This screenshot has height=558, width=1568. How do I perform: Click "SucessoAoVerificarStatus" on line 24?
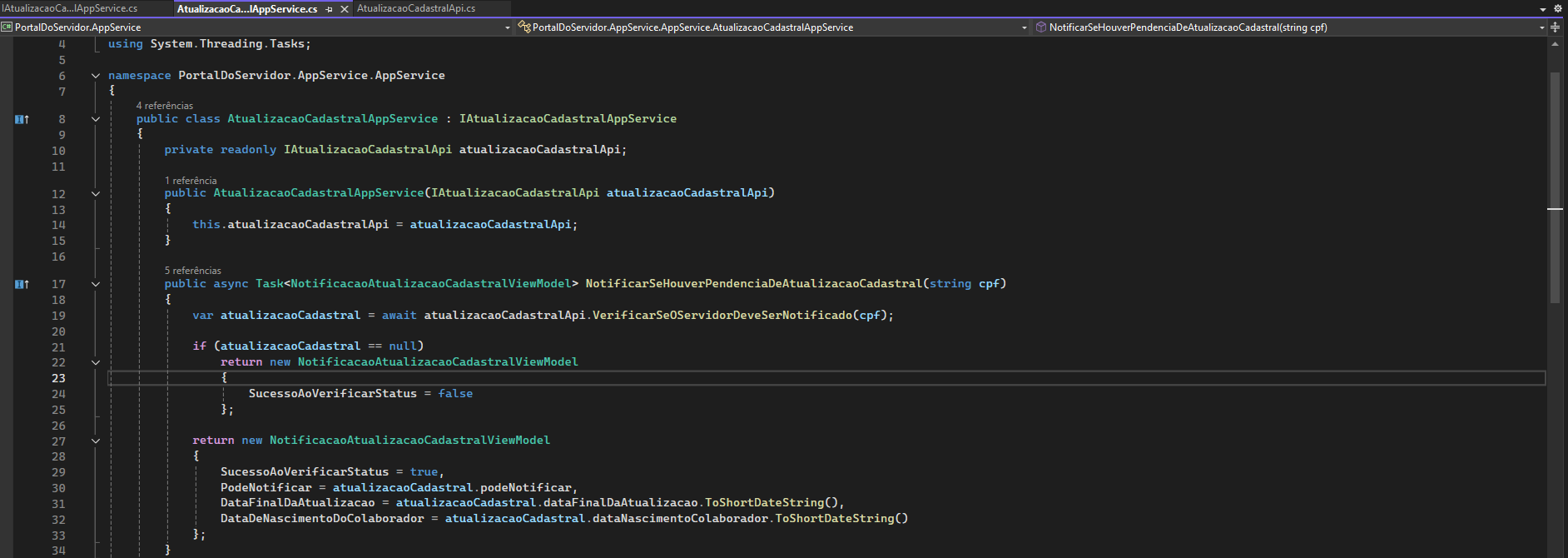(x=333, y=394)
